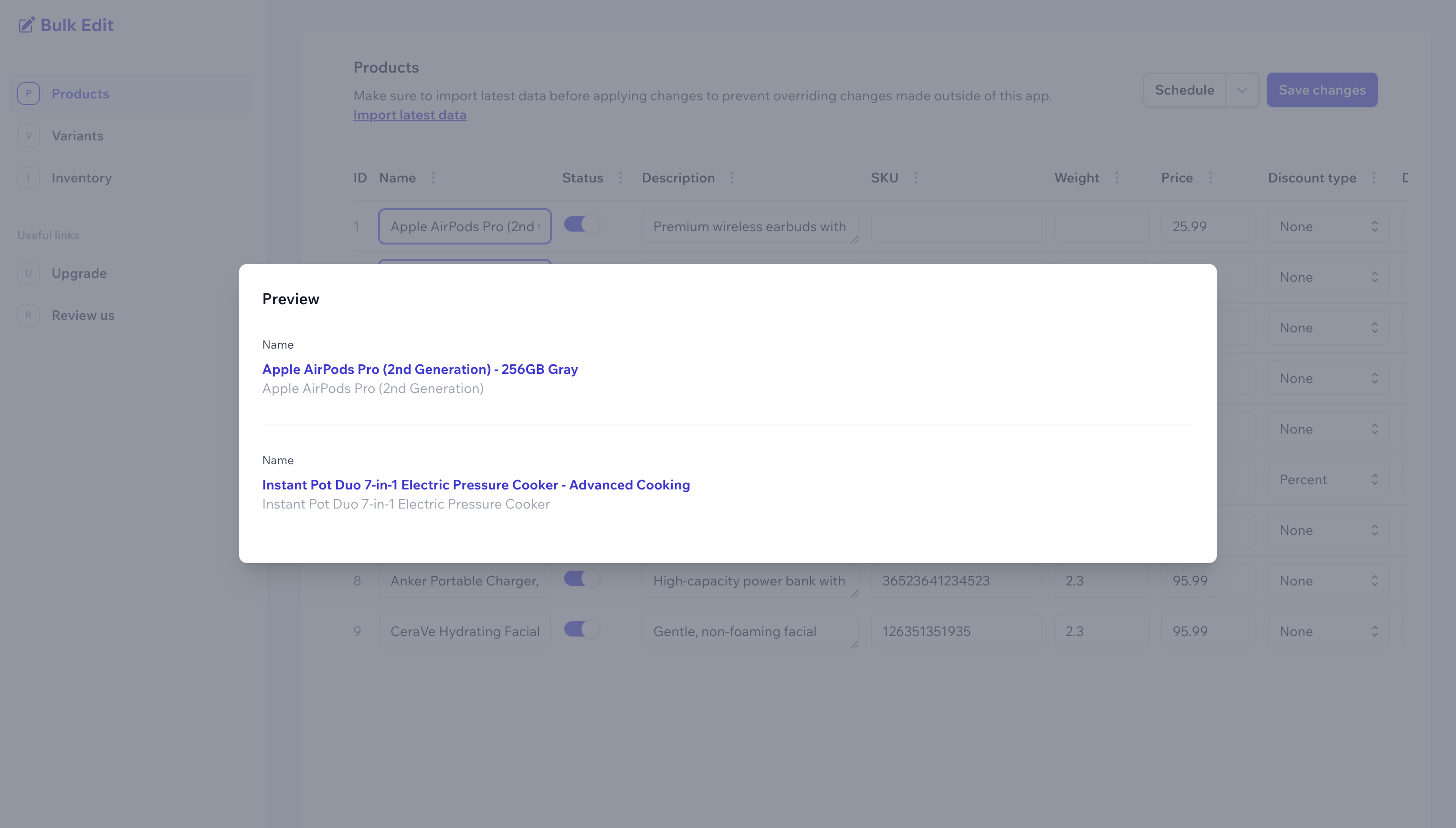Open Discount type column options menu
The width and height of the screenshot is (1456, 828).
point(1373,178)
